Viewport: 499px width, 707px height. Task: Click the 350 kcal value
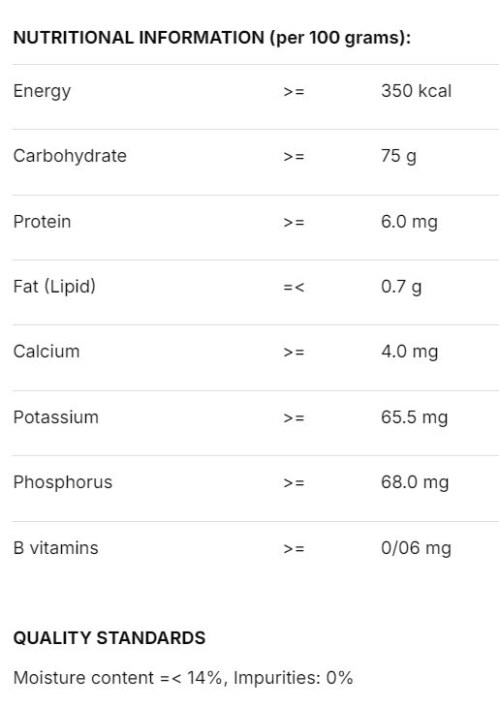click(x=416, y=91)
